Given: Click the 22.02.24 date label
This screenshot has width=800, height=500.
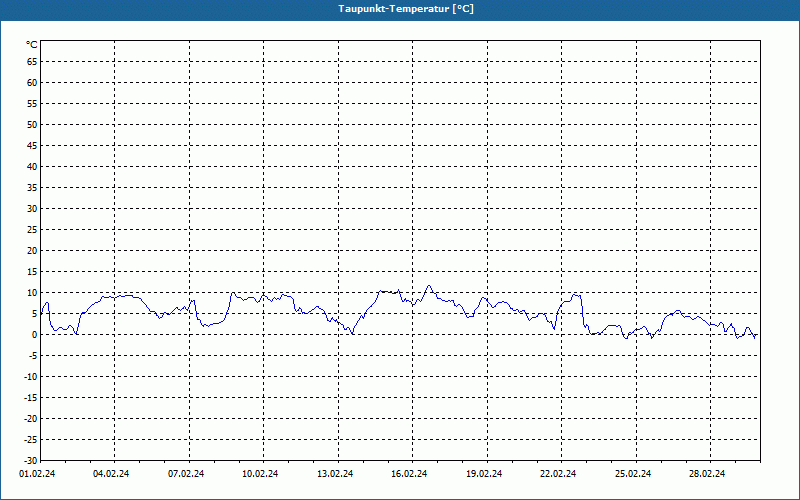Looking at the screenshot, I should (x=558, y=474).
